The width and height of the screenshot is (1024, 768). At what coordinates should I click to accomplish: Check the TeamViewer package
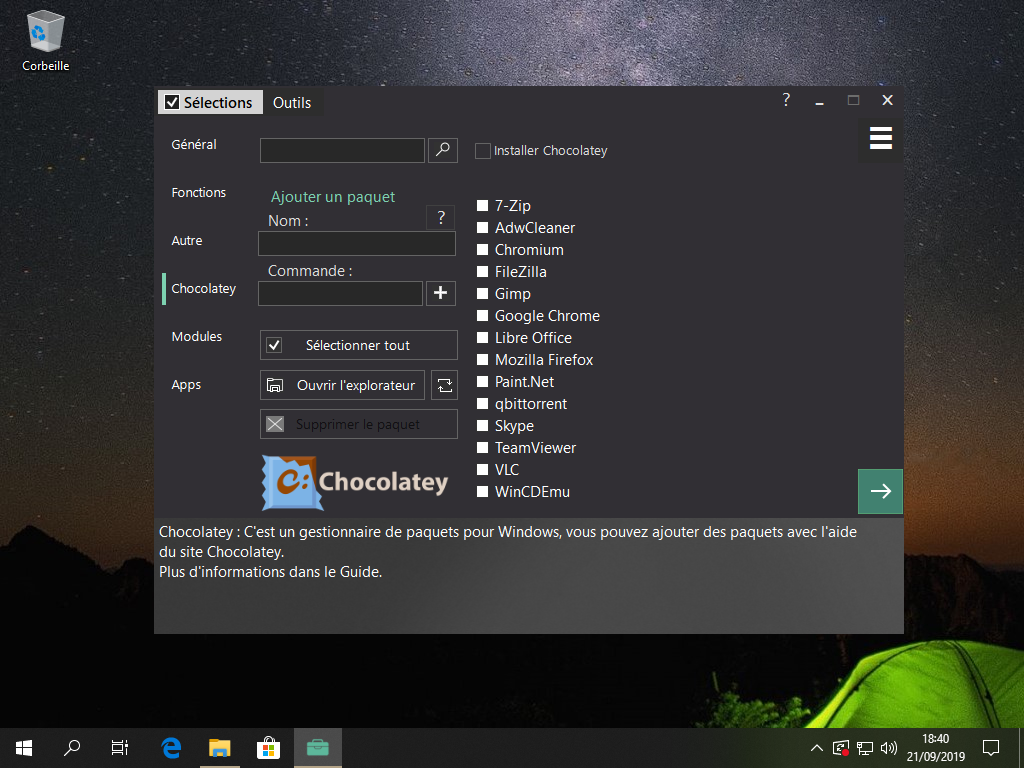[483, 448]
